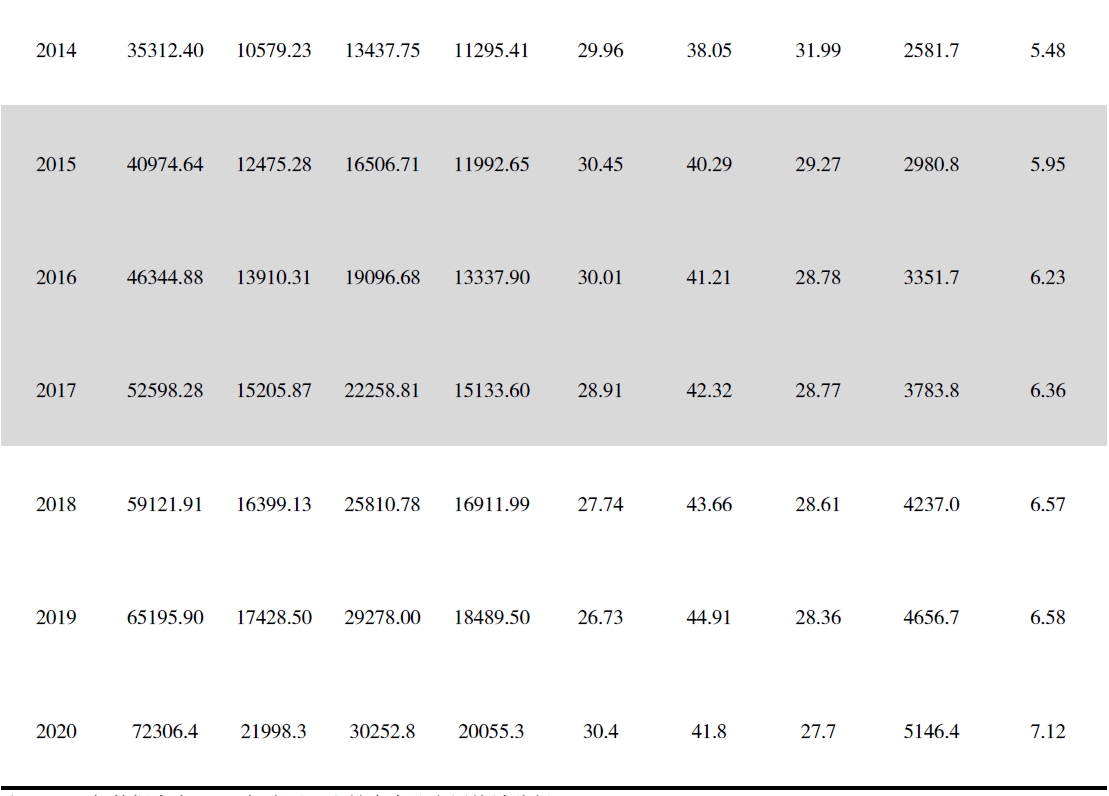Select the value 29278.00
The image size is (1109, 796).
[x=382, y=618]
